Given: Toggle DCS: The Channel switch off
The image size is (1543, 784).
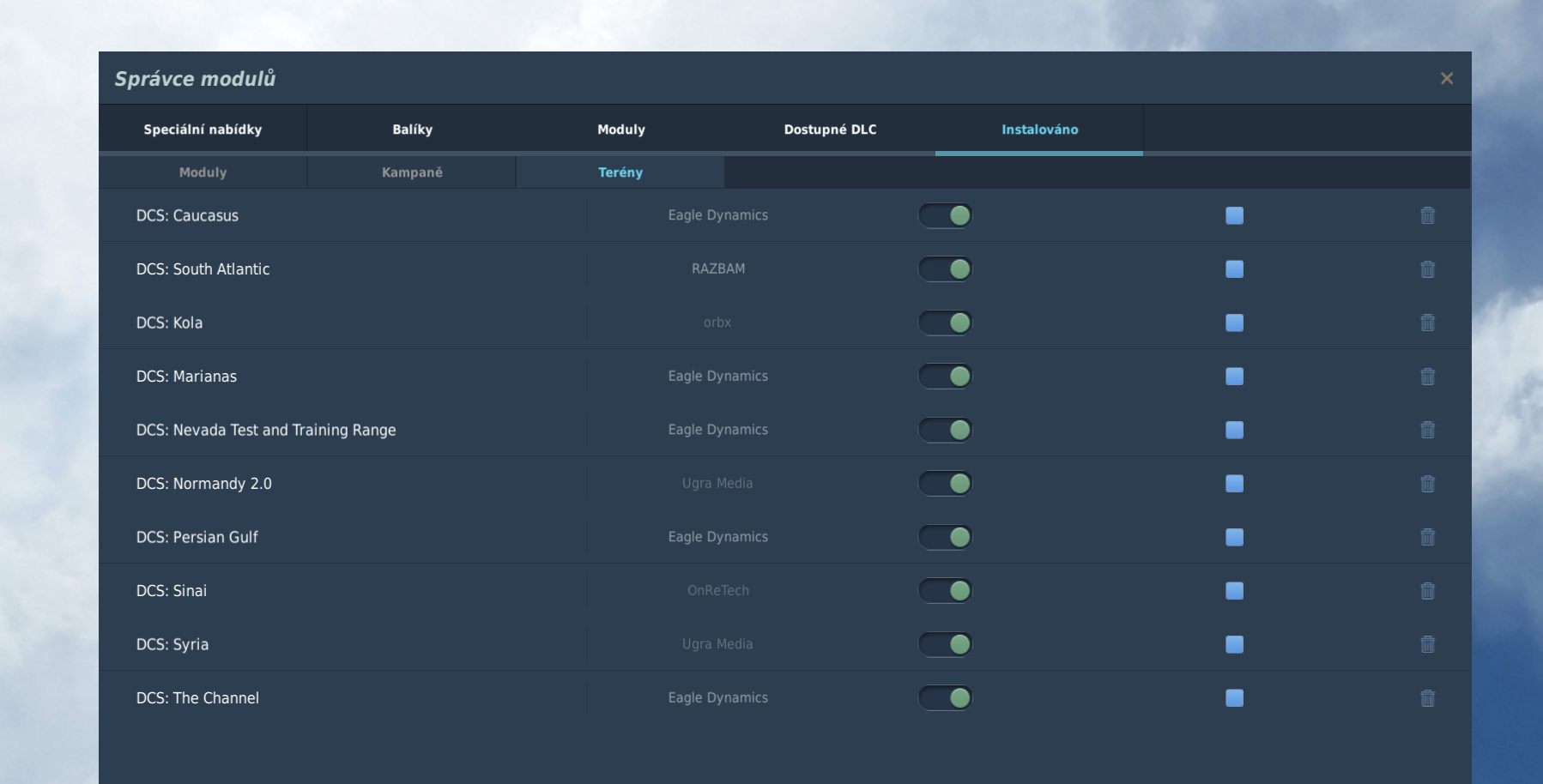Looking at the screenshot, I should click(945, 698).
